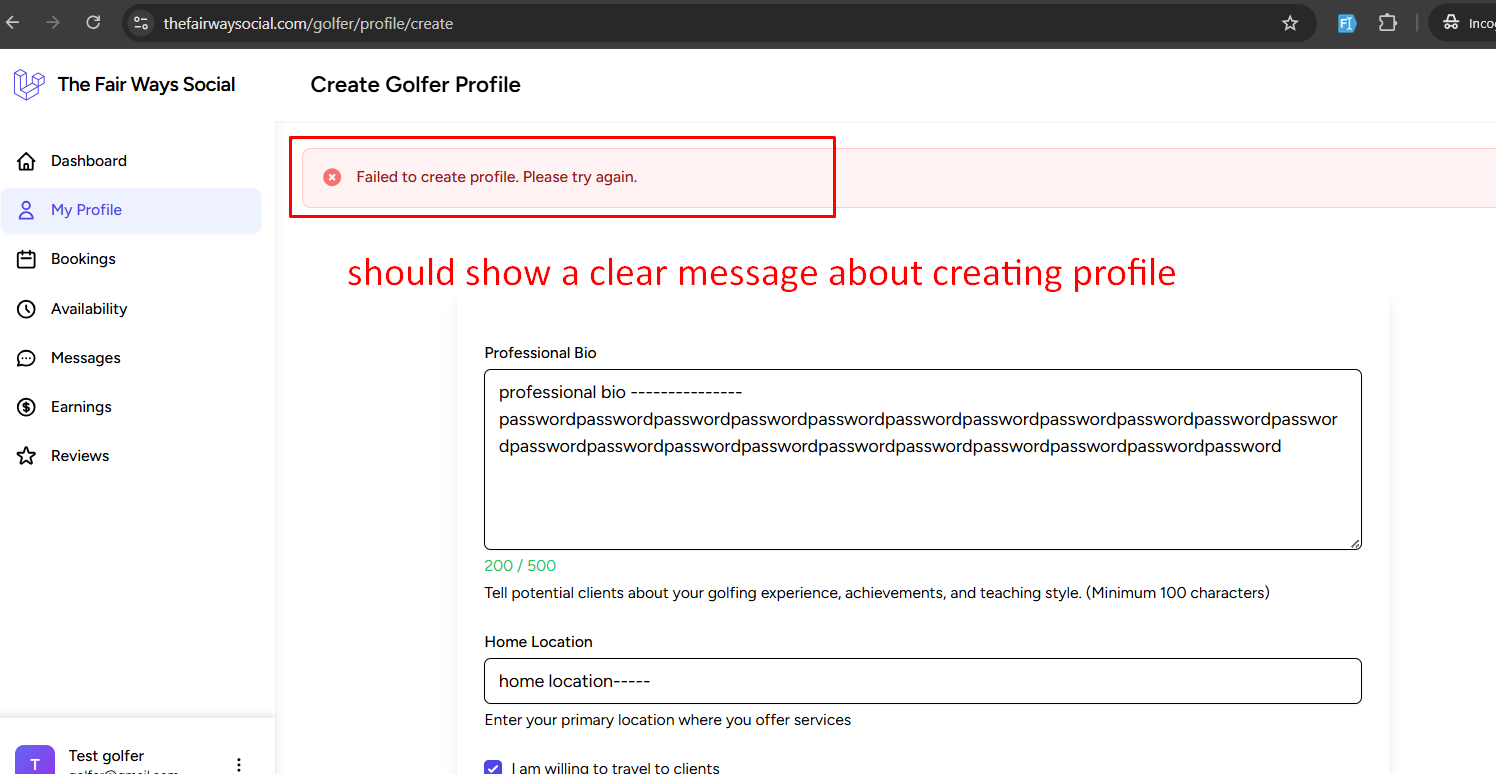
Task: Click the textarea resize handle
Action: coord(1355,543)
